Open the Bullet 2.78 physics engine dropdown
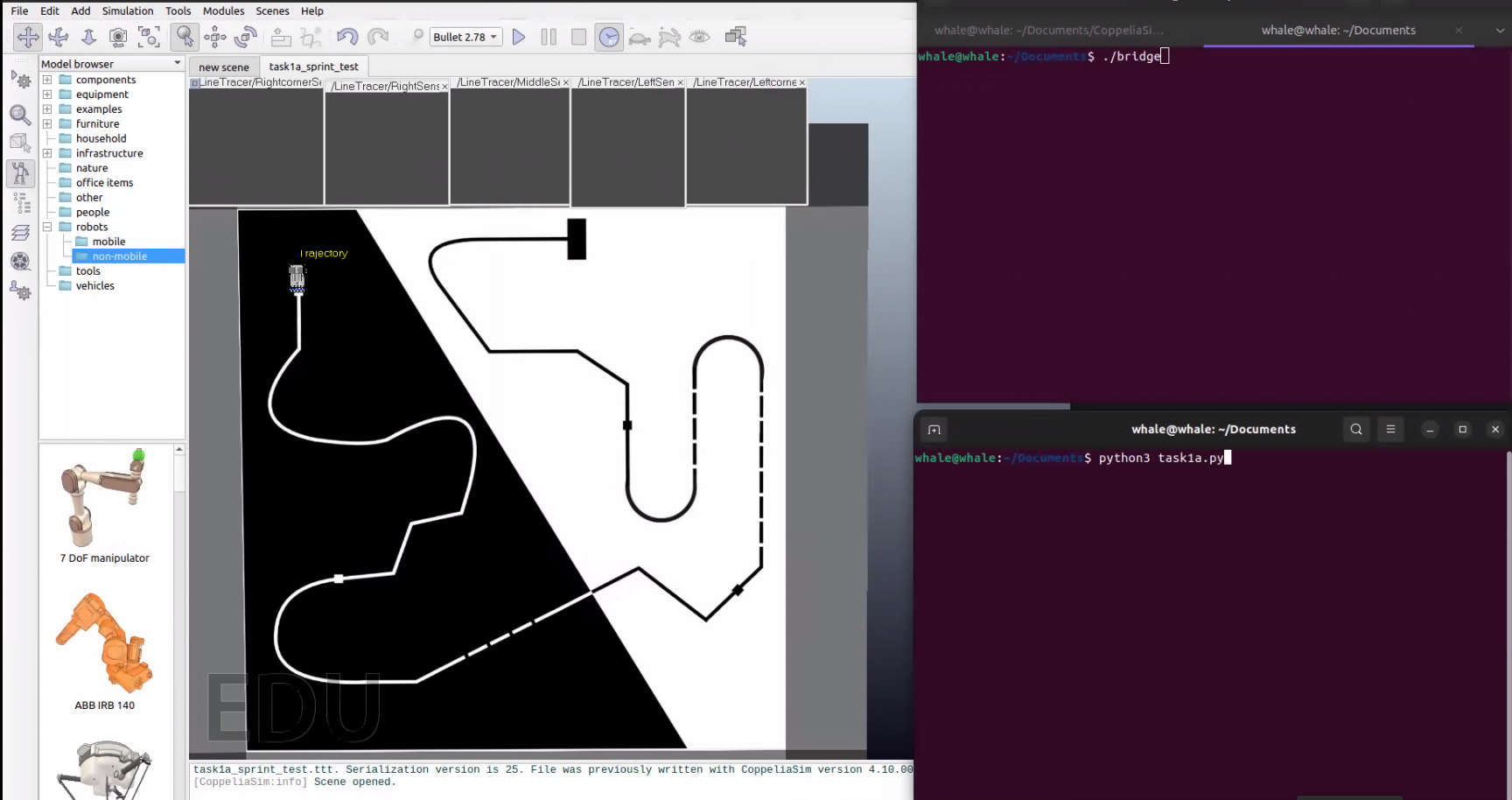The height and width of the screenshot is (800, 1512). pos(466,37)
